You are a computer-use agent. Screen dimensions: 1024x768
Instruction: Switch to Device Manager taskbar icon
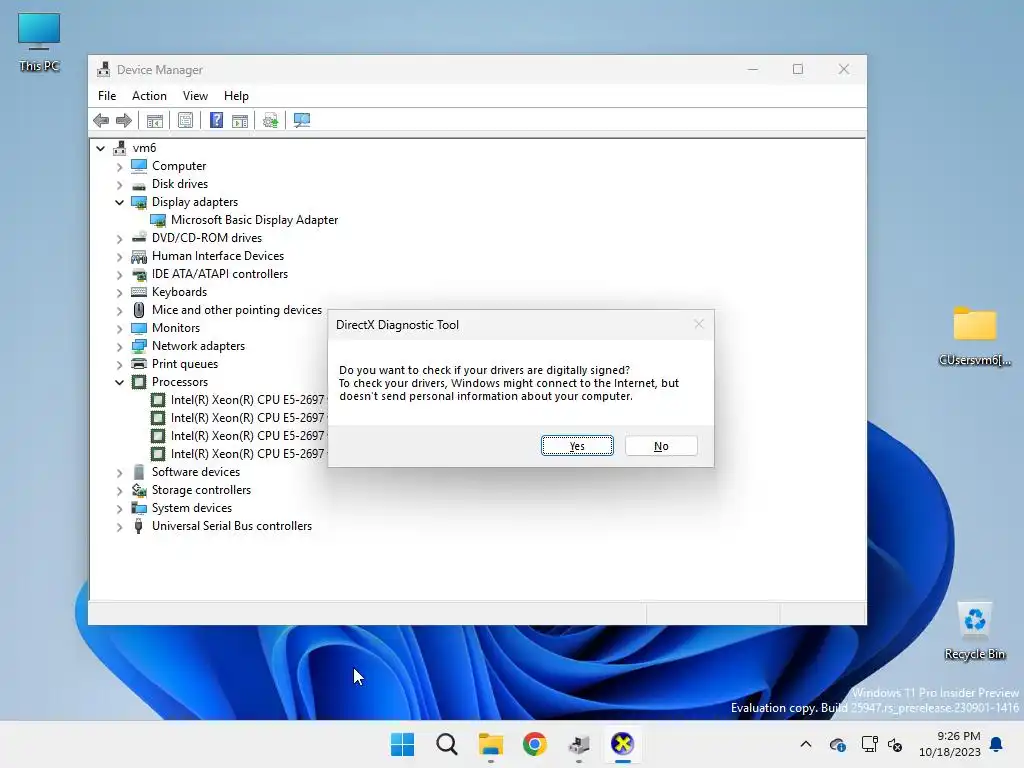tap(579, 744)
